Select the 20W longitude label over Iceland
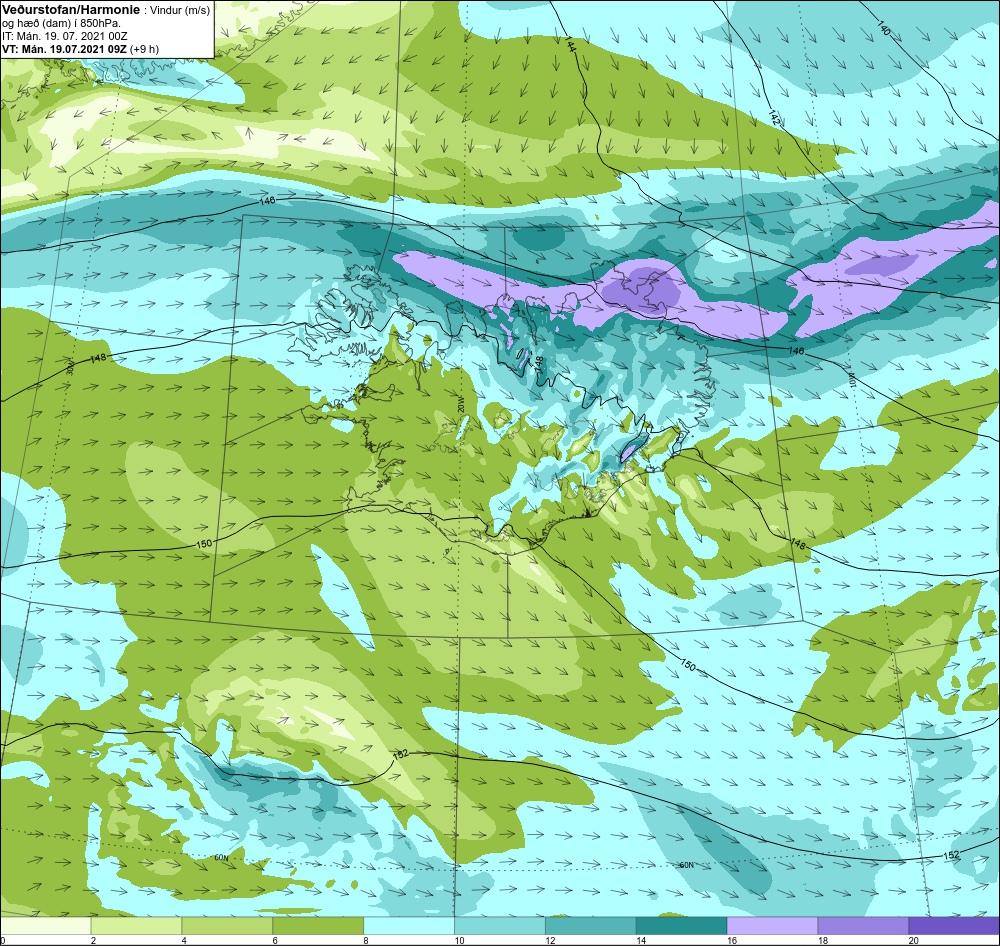Screen dimensions: 1000x946 tap(459, 403)
